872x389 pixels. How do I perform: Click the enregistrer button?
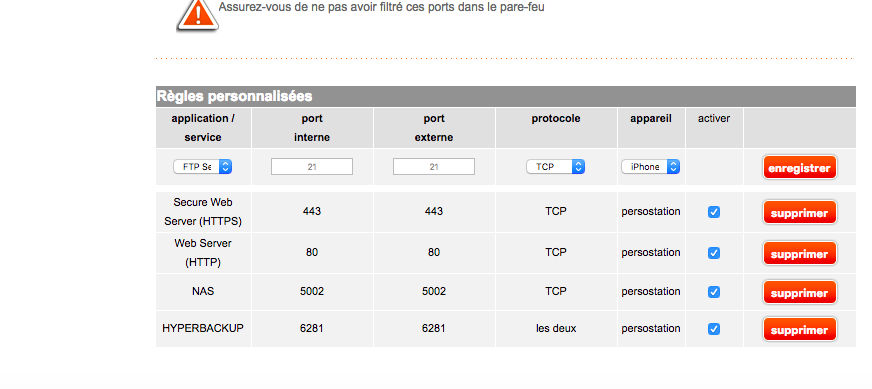799,168
